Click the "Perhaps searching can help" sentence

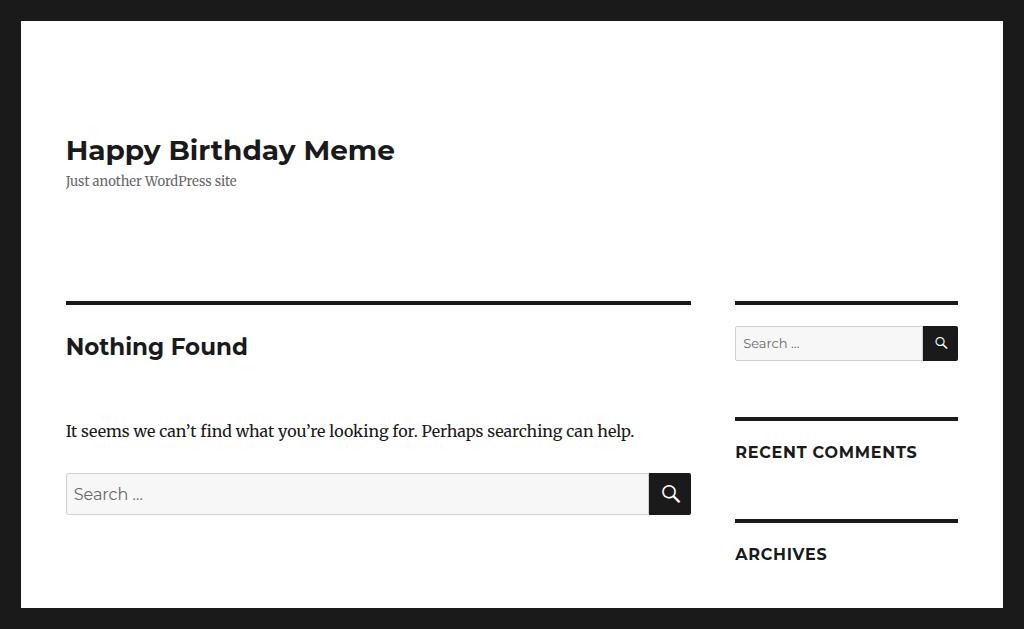pos(527,431)
